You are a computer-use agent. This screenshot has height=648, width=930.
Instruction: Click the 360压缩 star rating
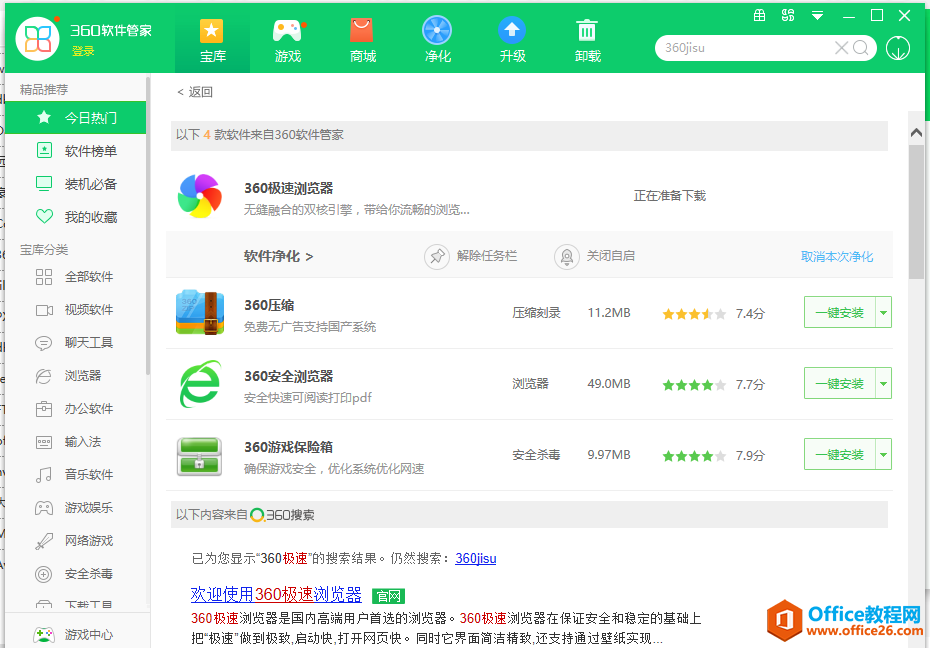[x=694, y=314]
